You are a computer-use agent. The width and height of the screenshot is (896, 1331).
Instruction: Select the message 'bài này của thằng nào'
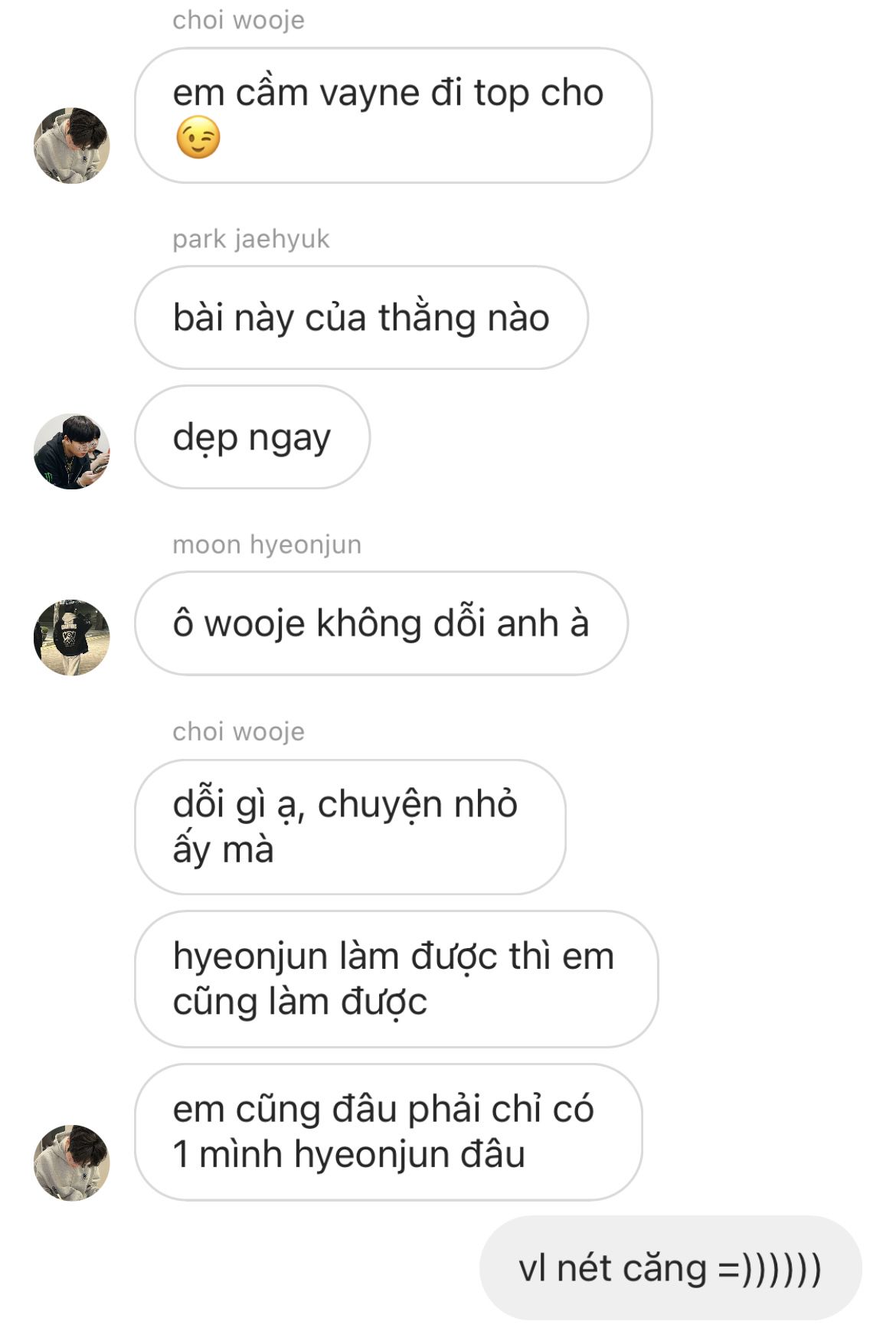(361, 318)
